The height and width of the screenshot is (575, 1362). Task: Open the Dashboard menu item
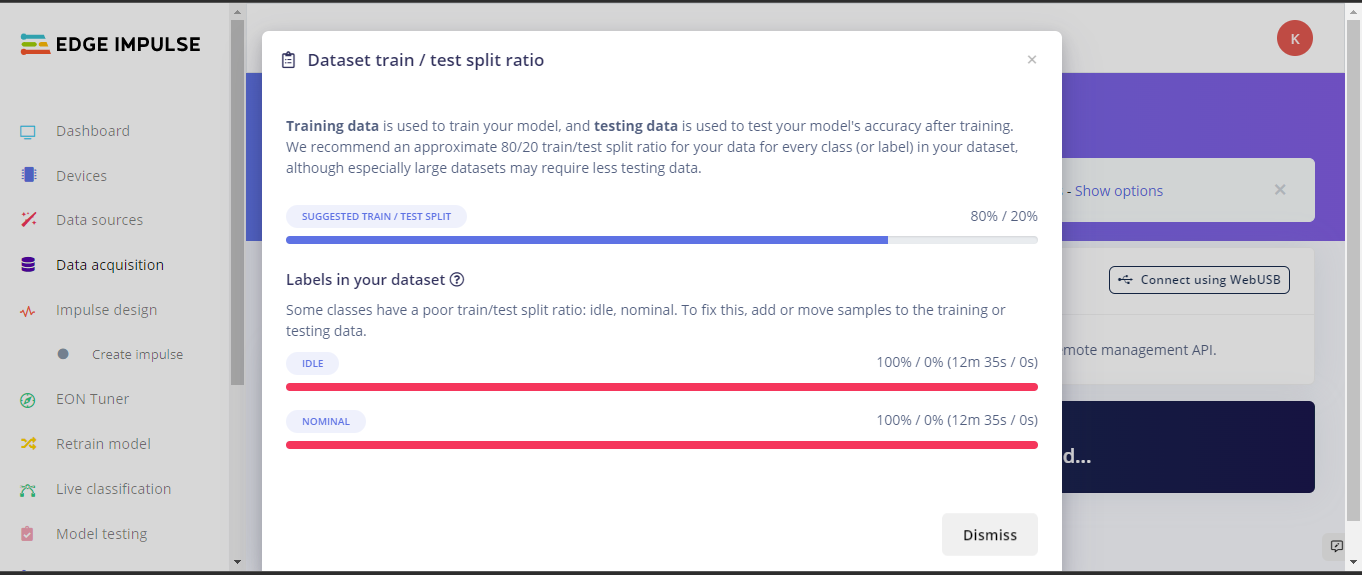point(93,131)
